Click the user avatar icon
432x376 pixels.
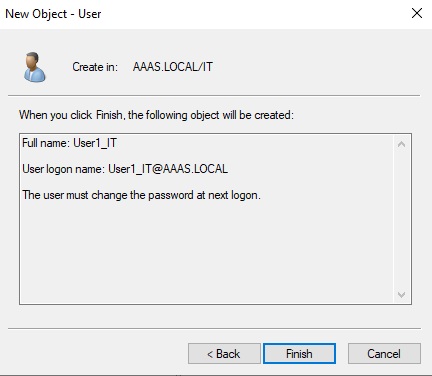coord(35,67)
